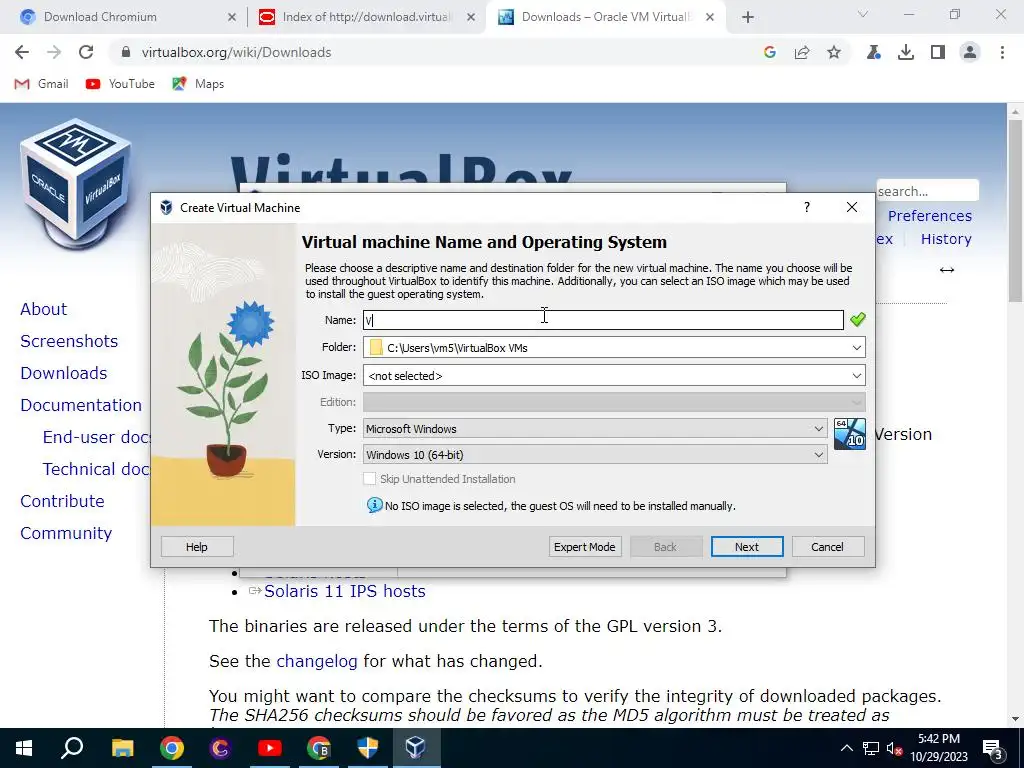Open the Type dropdown showing Microsoft Windows
1024x768 pixels.
point(595,428)
